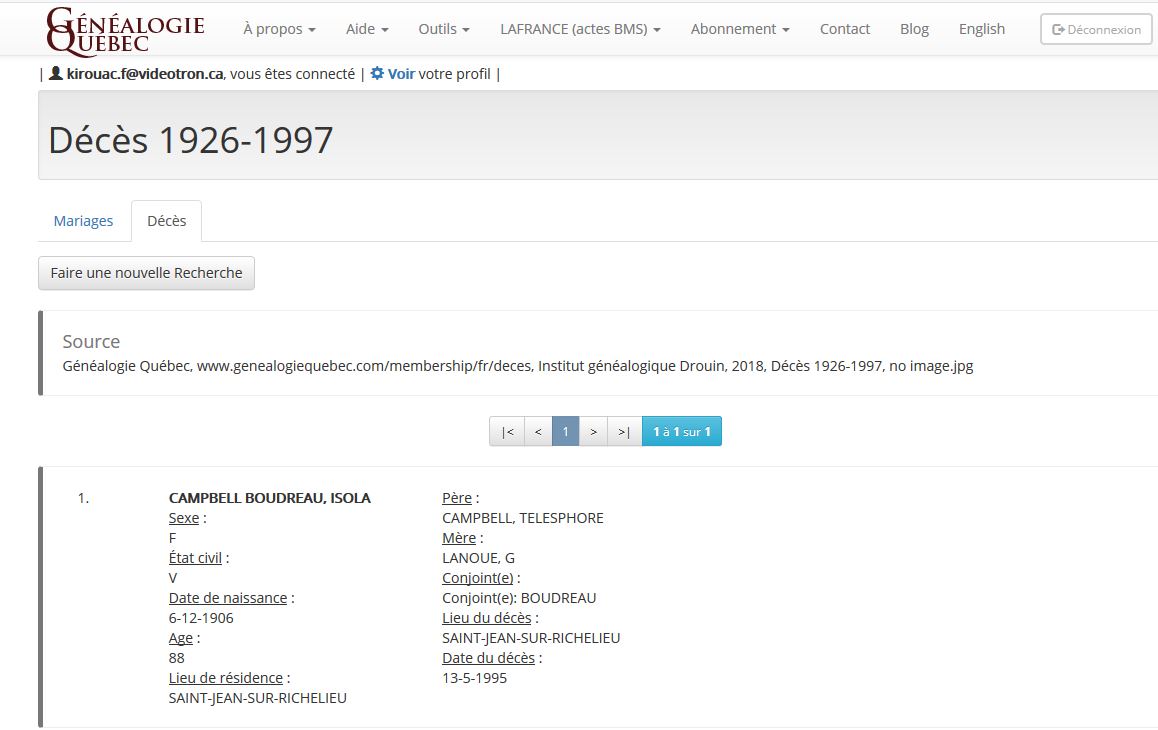The height and width of the screenshot is (730, 1158).
Task: Click the birth date 6-12-1906
Action: (201, 618)
